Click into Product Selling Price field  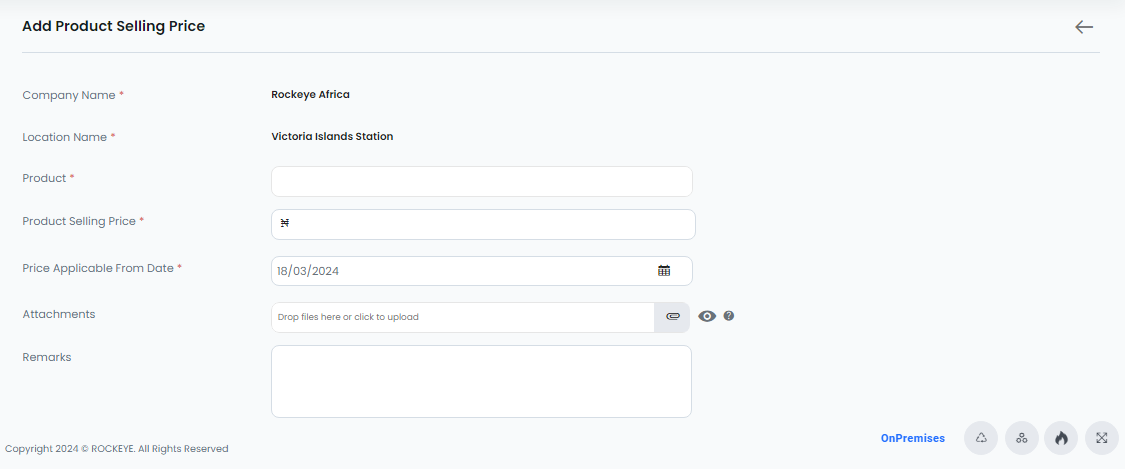(x=483, y=224)
